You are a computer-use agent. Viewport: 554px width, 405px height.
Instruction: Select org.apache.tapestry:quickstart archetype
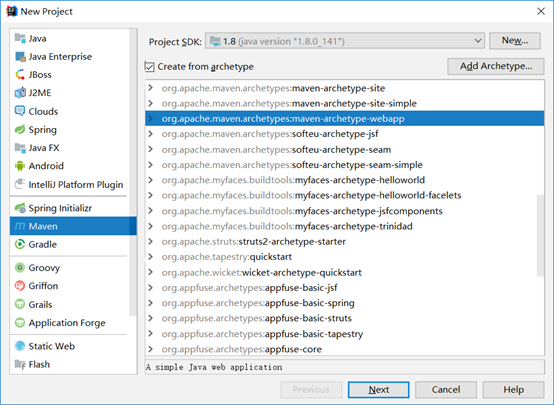coord(344,257)
